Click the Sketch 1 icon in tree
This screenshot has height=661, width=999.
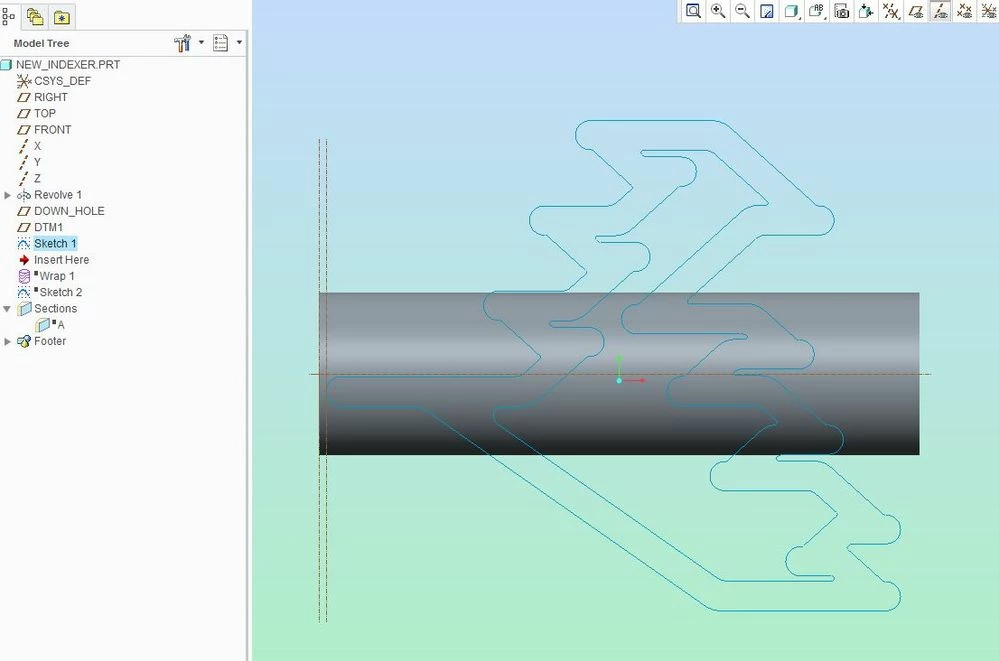[24, 243]
